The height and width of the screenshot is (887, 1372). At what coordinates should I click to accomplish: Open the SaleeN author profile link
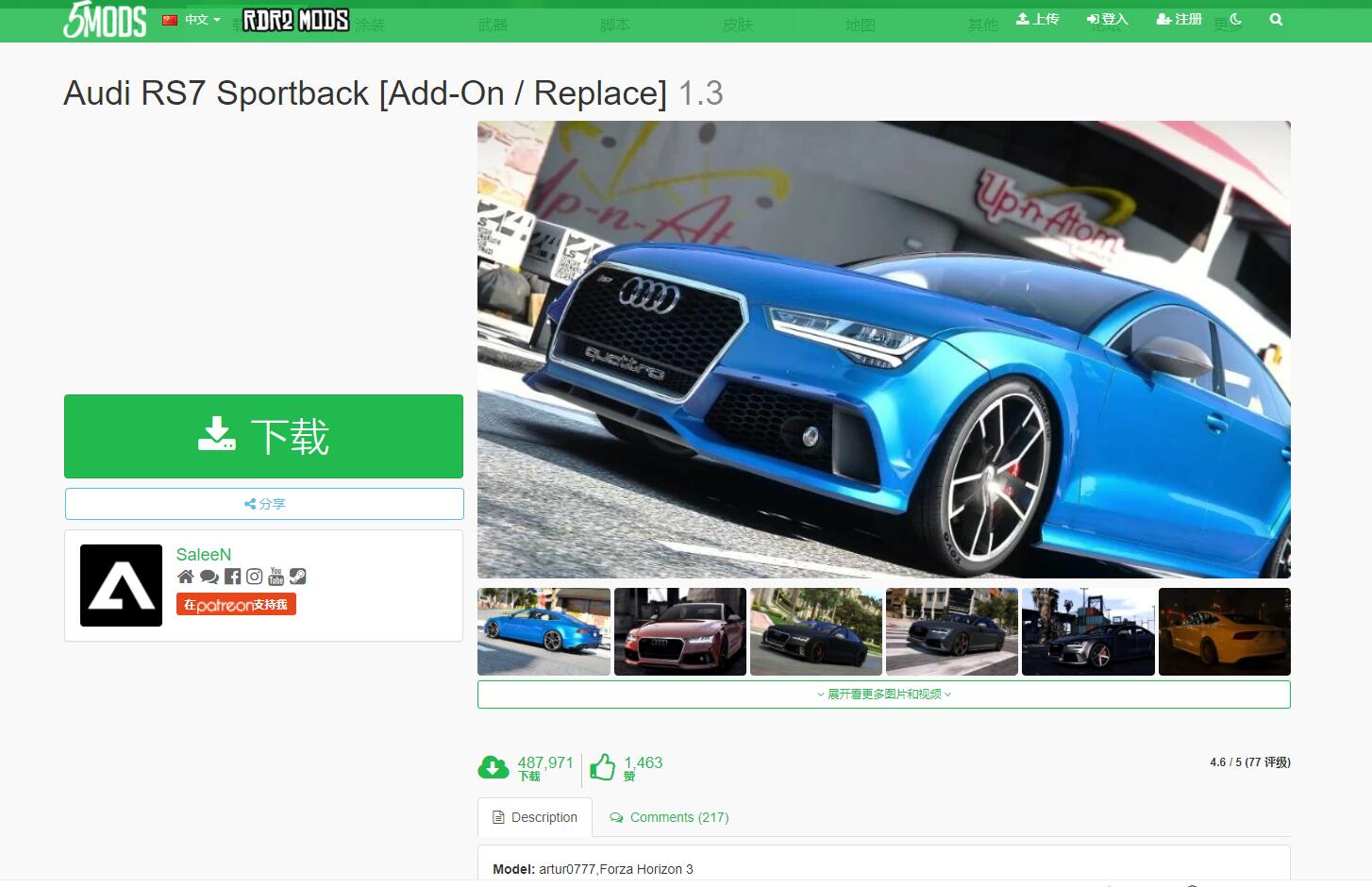204,555
